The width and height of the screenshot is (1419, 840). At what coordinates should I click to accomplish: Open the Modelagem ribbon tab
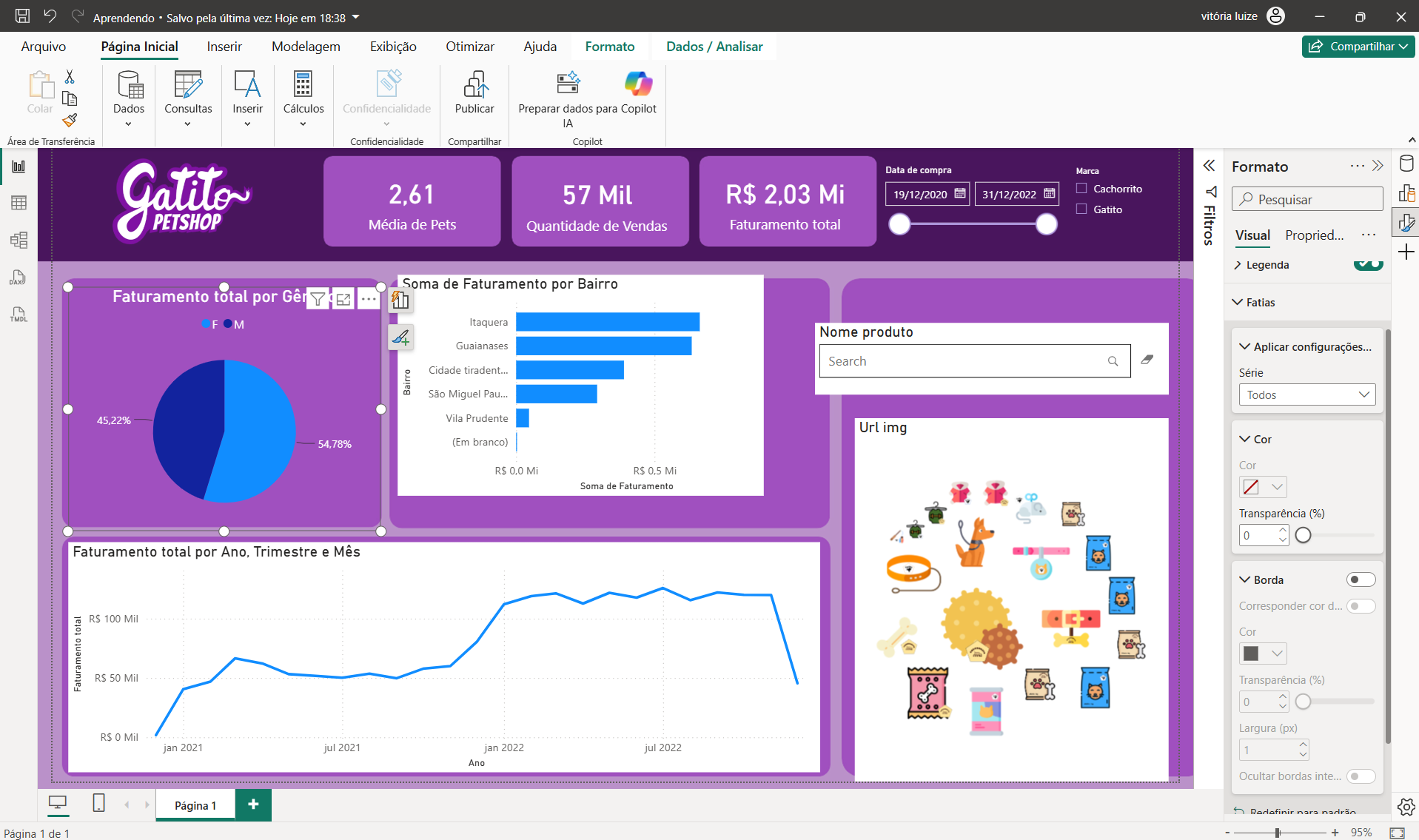point(306,47)
